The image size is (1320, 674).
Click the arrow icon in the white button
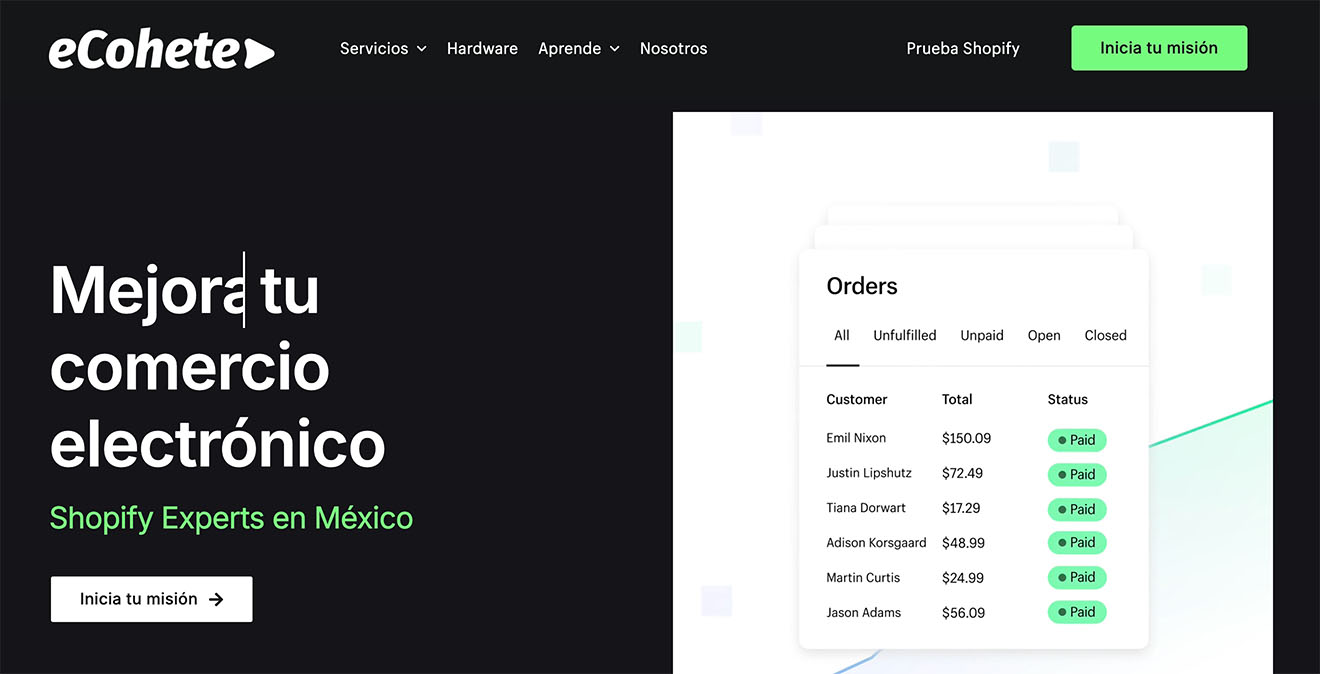click(x=216, y=599)
